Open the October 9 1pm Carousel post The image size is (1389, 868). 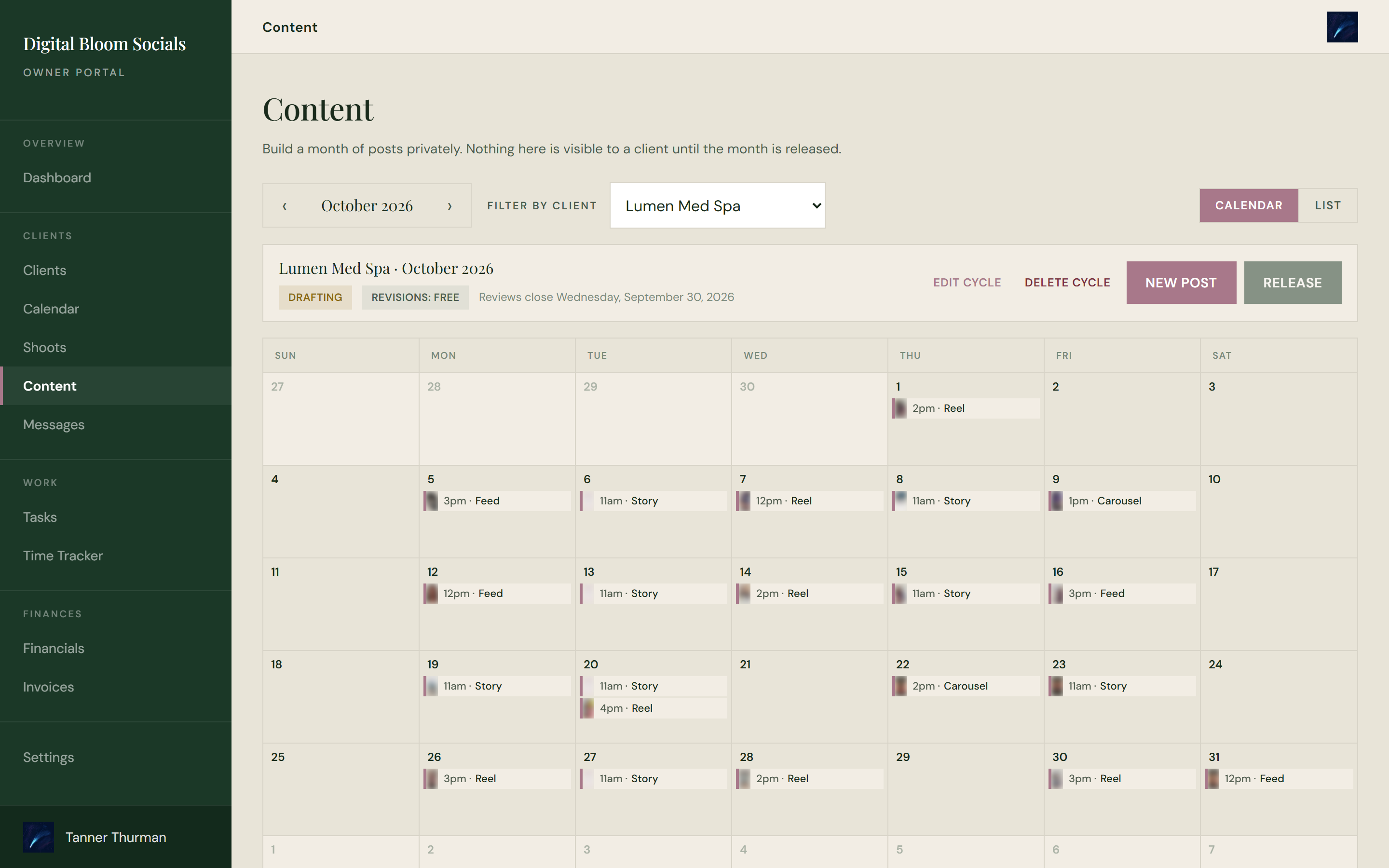(x=1121, y=501)
